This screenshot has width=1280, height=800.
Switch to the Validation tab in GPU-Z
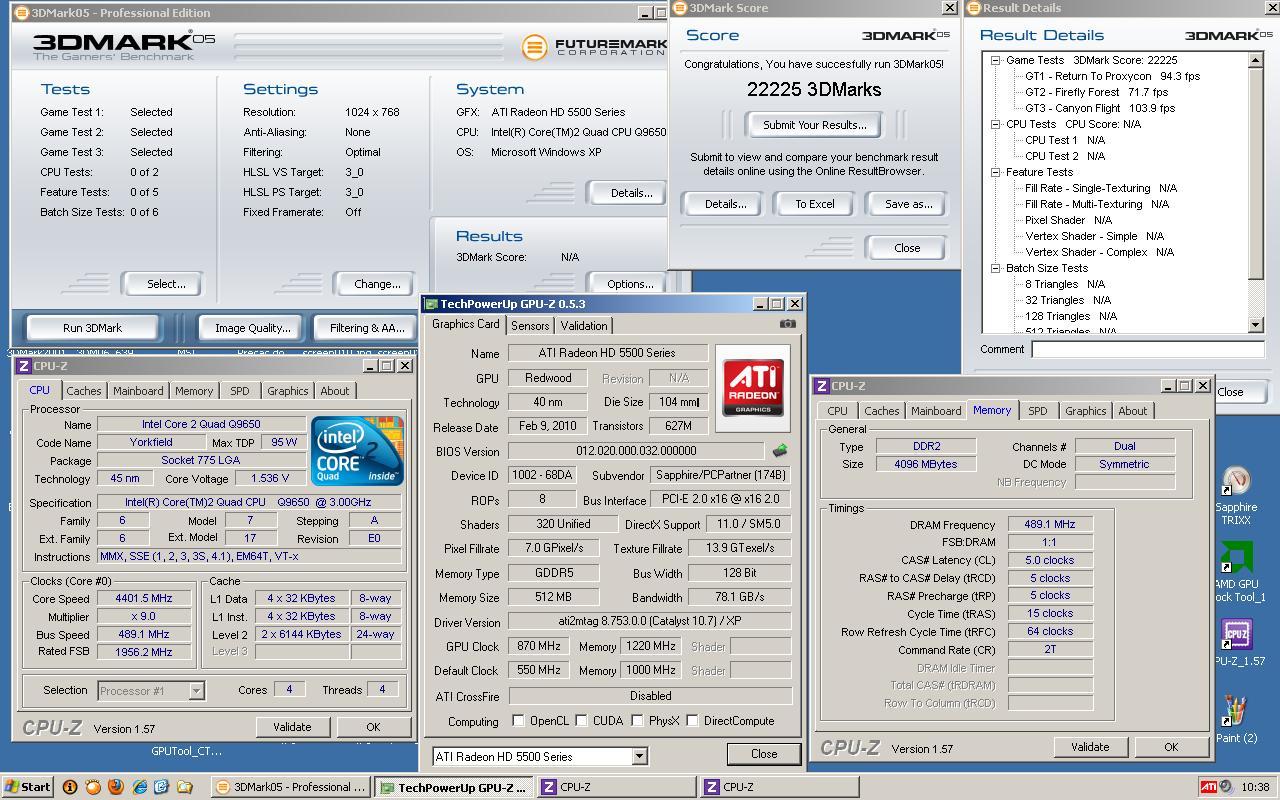584,326
